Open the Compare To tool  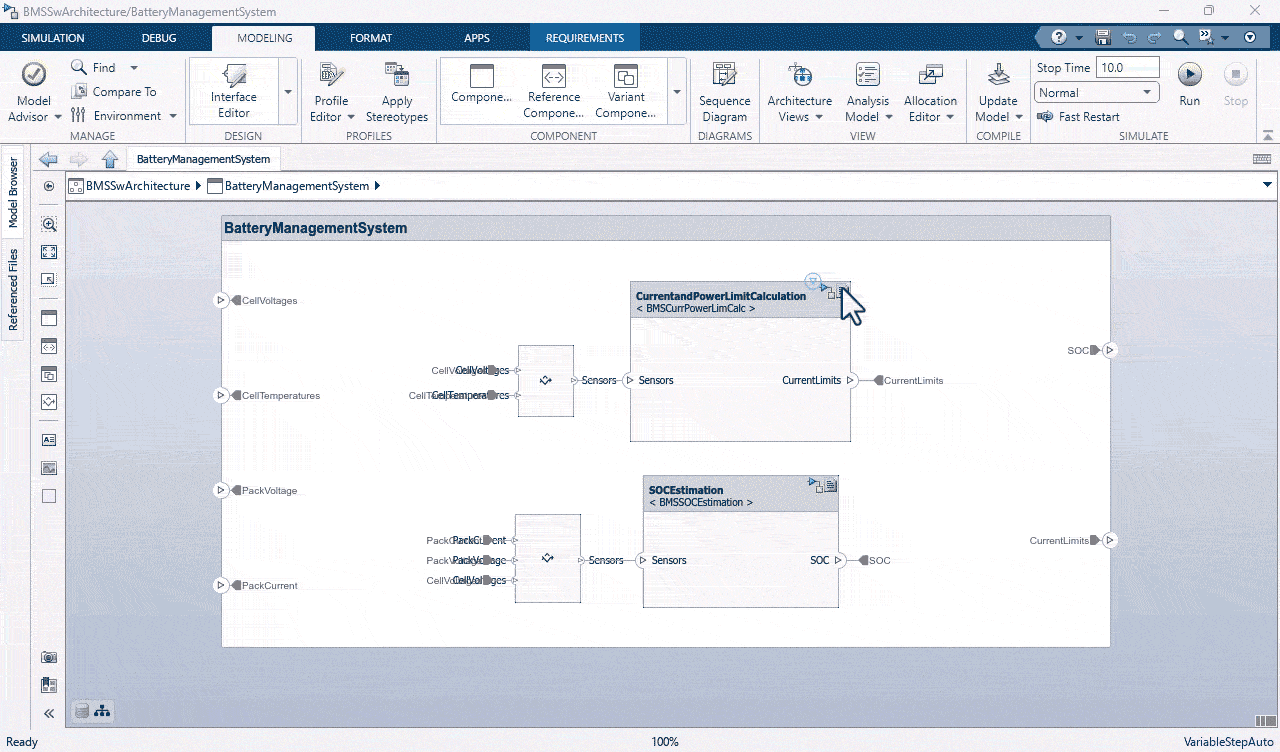pos(113,92)
